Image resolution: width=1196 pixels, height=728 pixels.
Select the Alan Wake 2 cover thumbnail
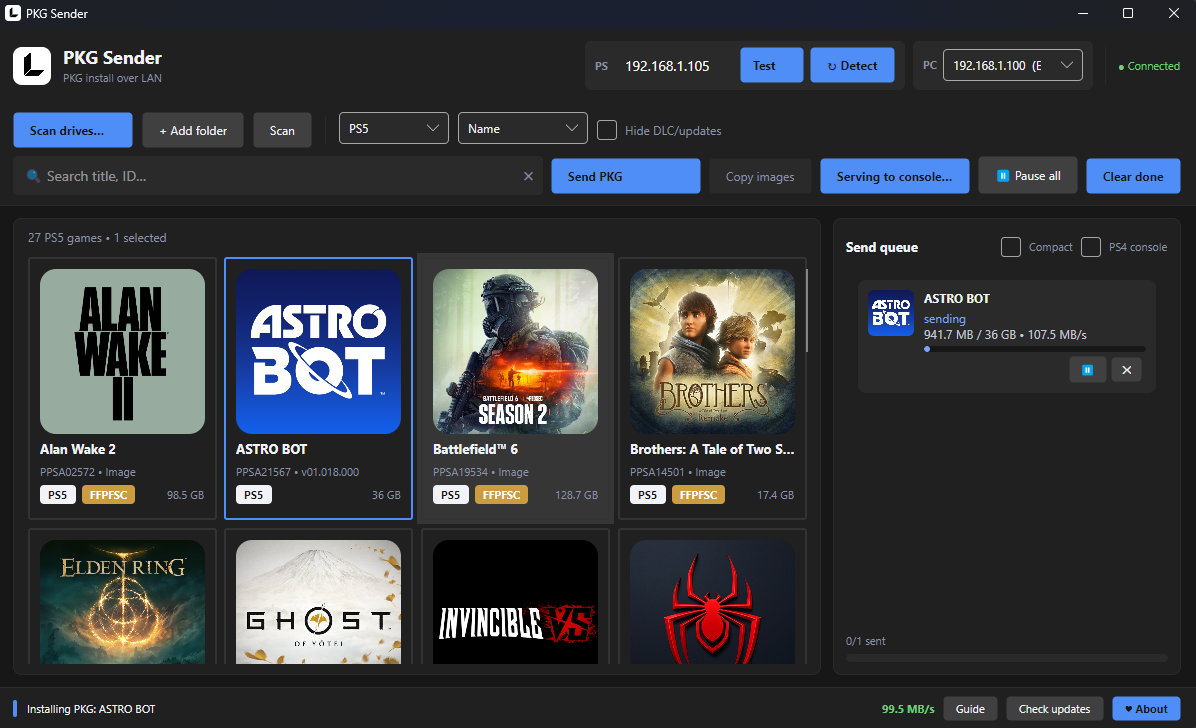[x=123, y=351]
